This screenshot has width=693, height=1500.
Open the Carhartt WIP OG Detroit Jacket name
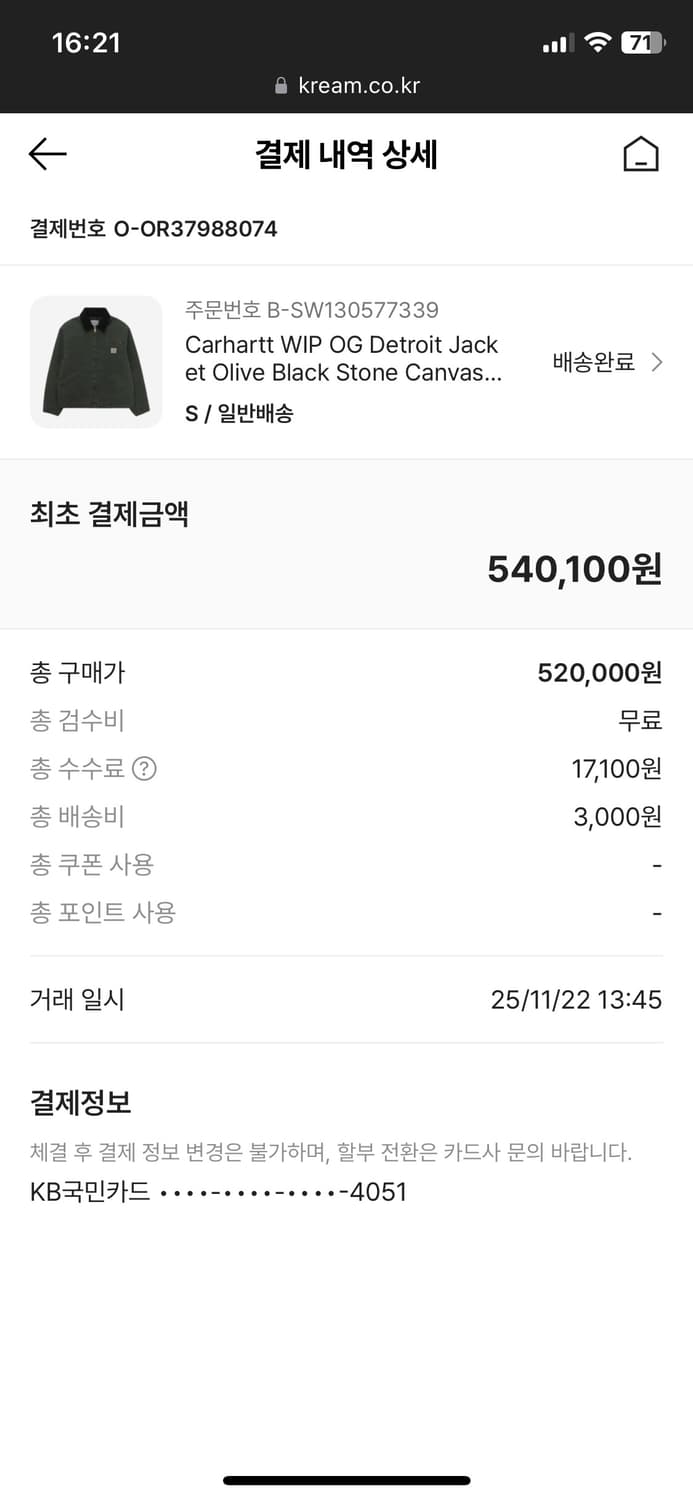coord(343,358)
